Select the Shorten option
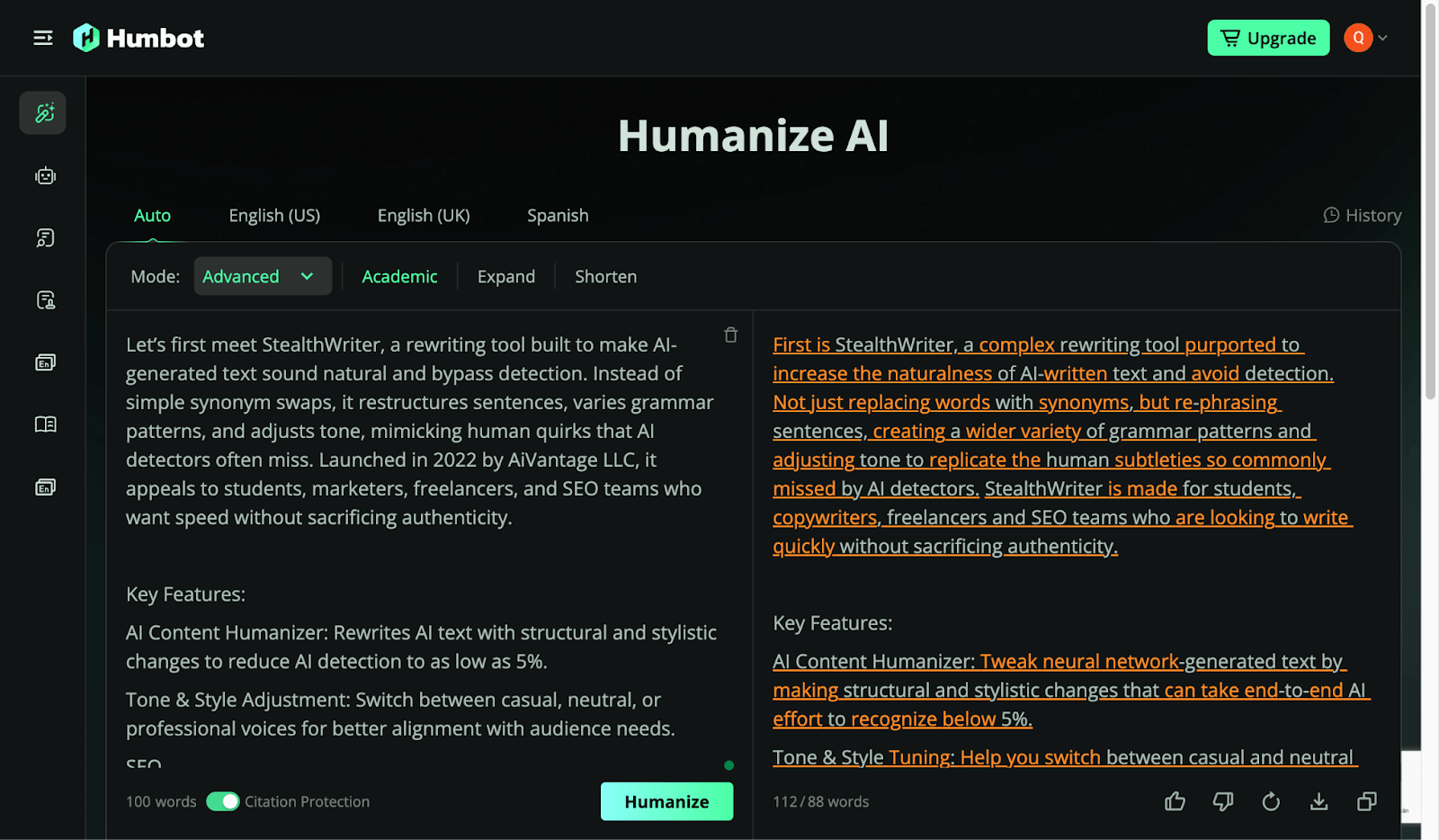This screenshot has width=1439, height=840. point(605,277)
